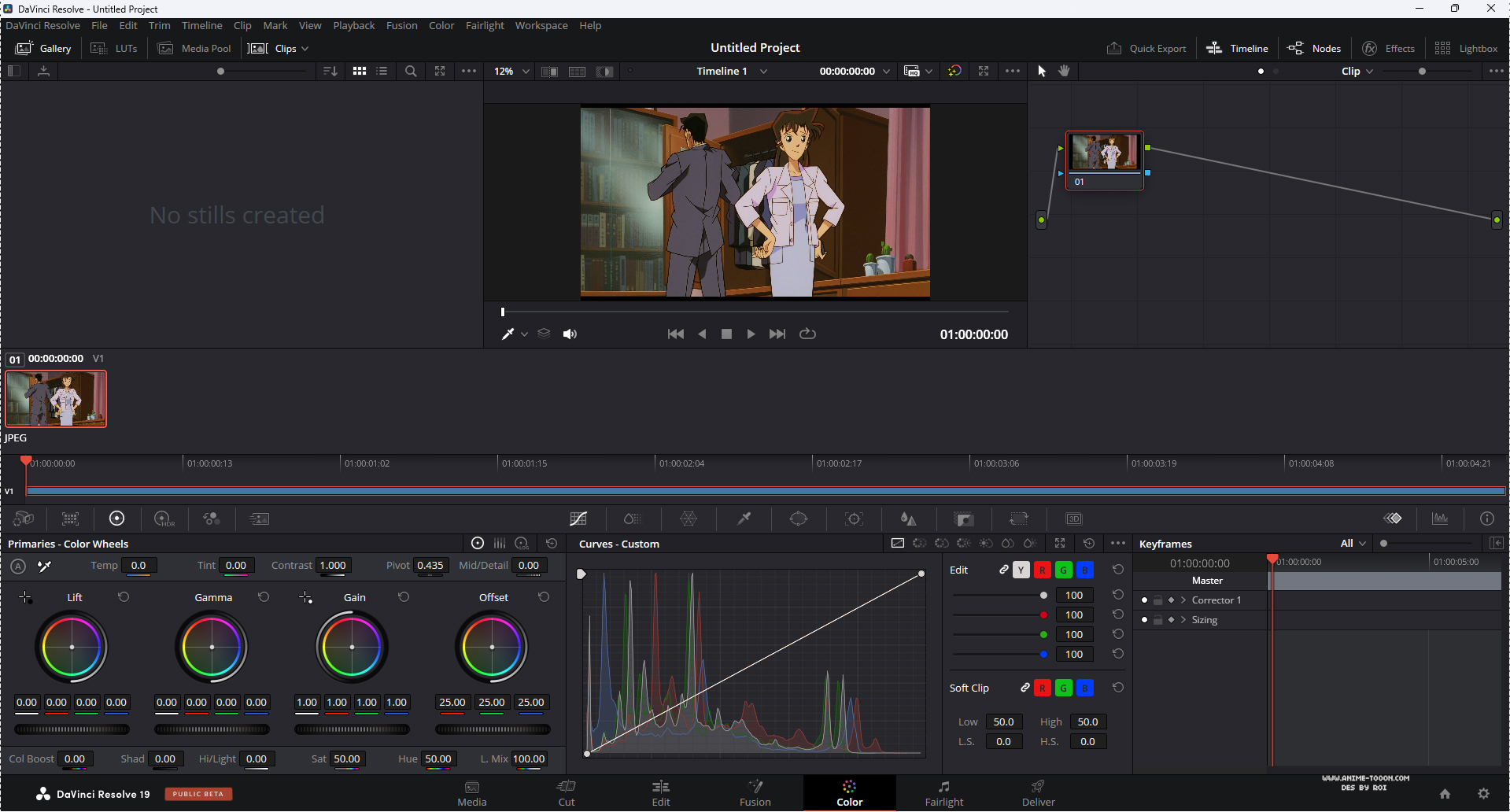Click the viewer search magnifier icon
1510x812 pixels.
point(411,71)
